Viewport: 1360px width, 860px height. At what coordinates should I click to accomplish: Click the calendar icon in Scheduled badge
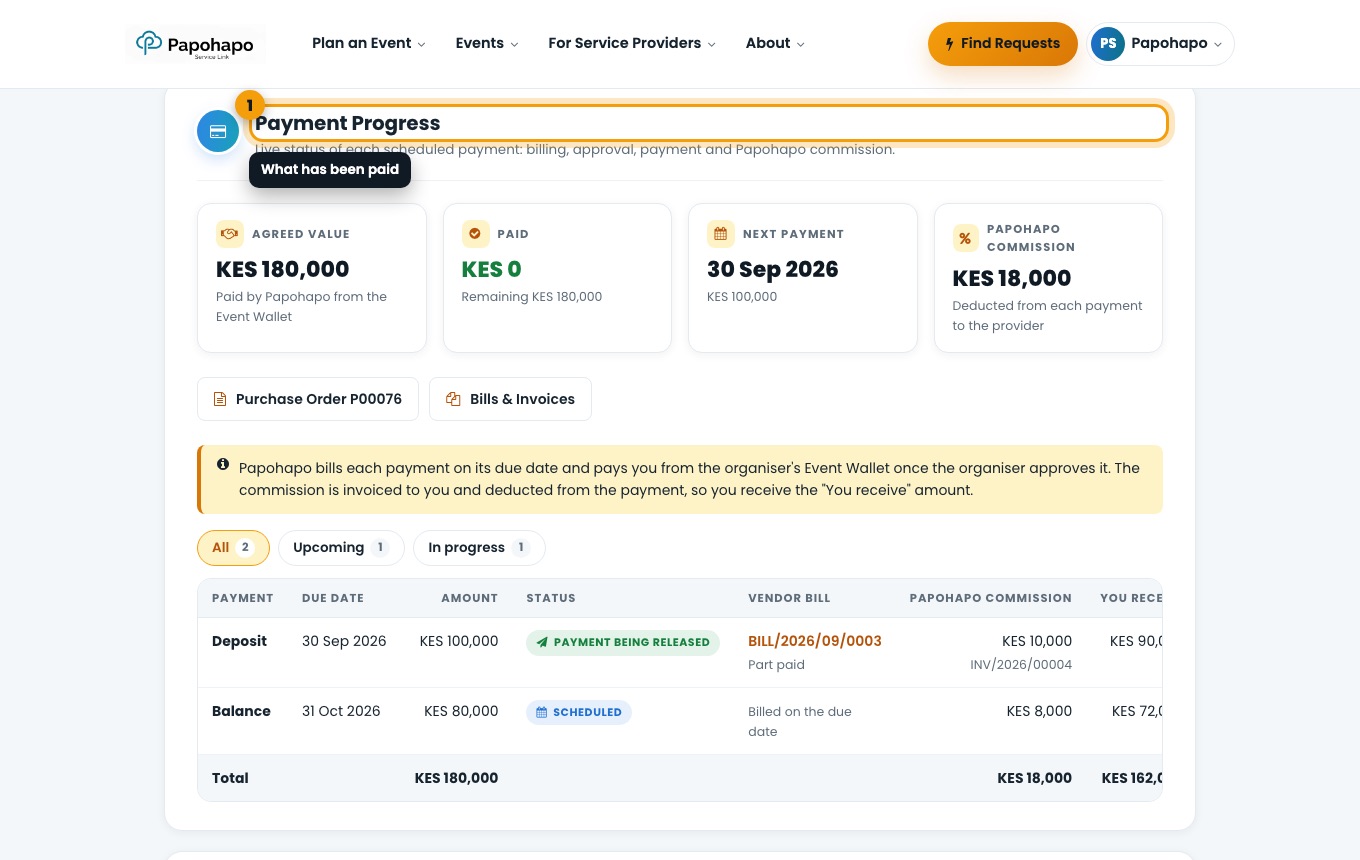click(542, 712)
